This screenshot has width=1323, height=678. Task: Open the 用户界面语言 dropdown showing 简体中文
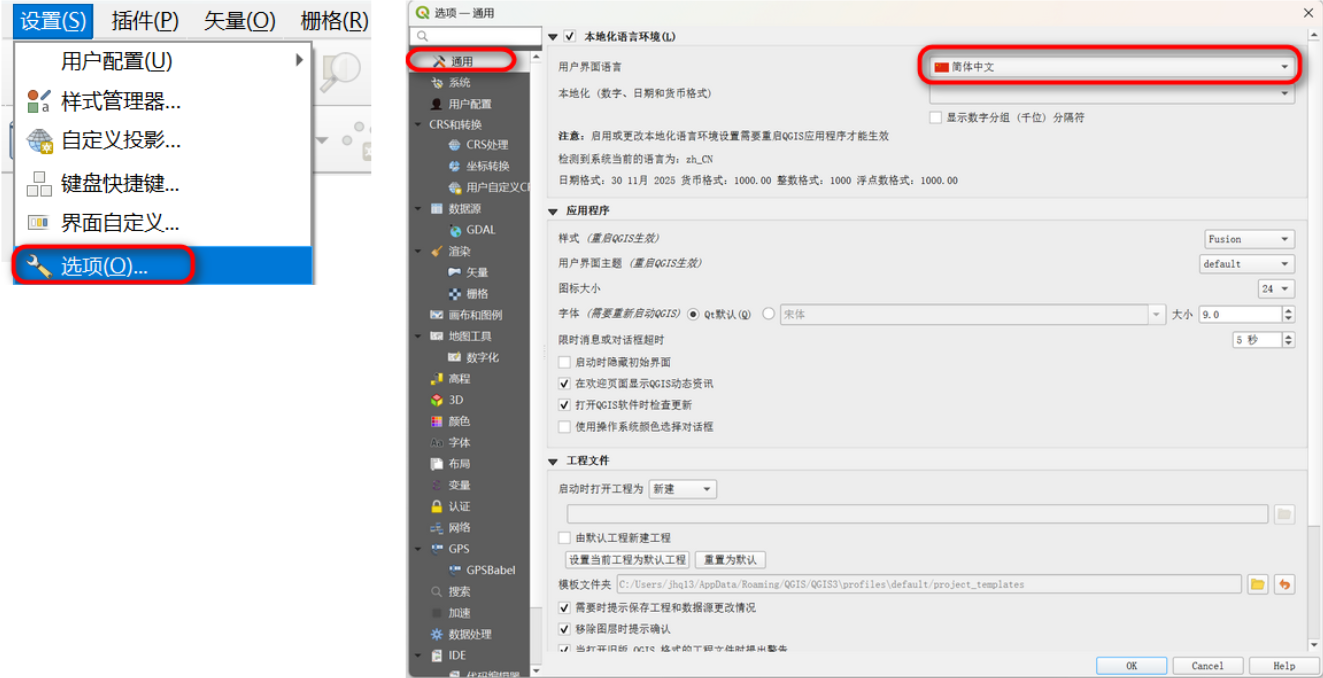(x=1111, y=67)
